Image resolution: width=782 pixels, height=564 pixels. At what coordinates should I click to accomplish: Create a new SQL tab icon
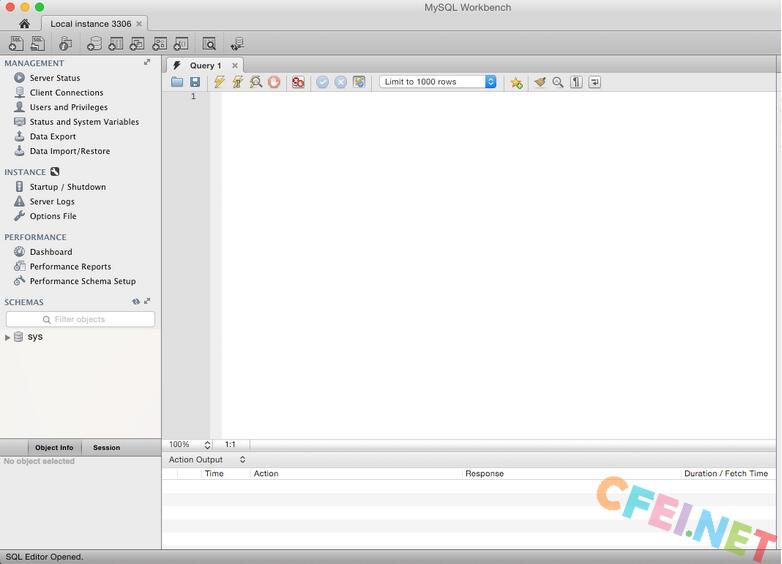(16, 44)
